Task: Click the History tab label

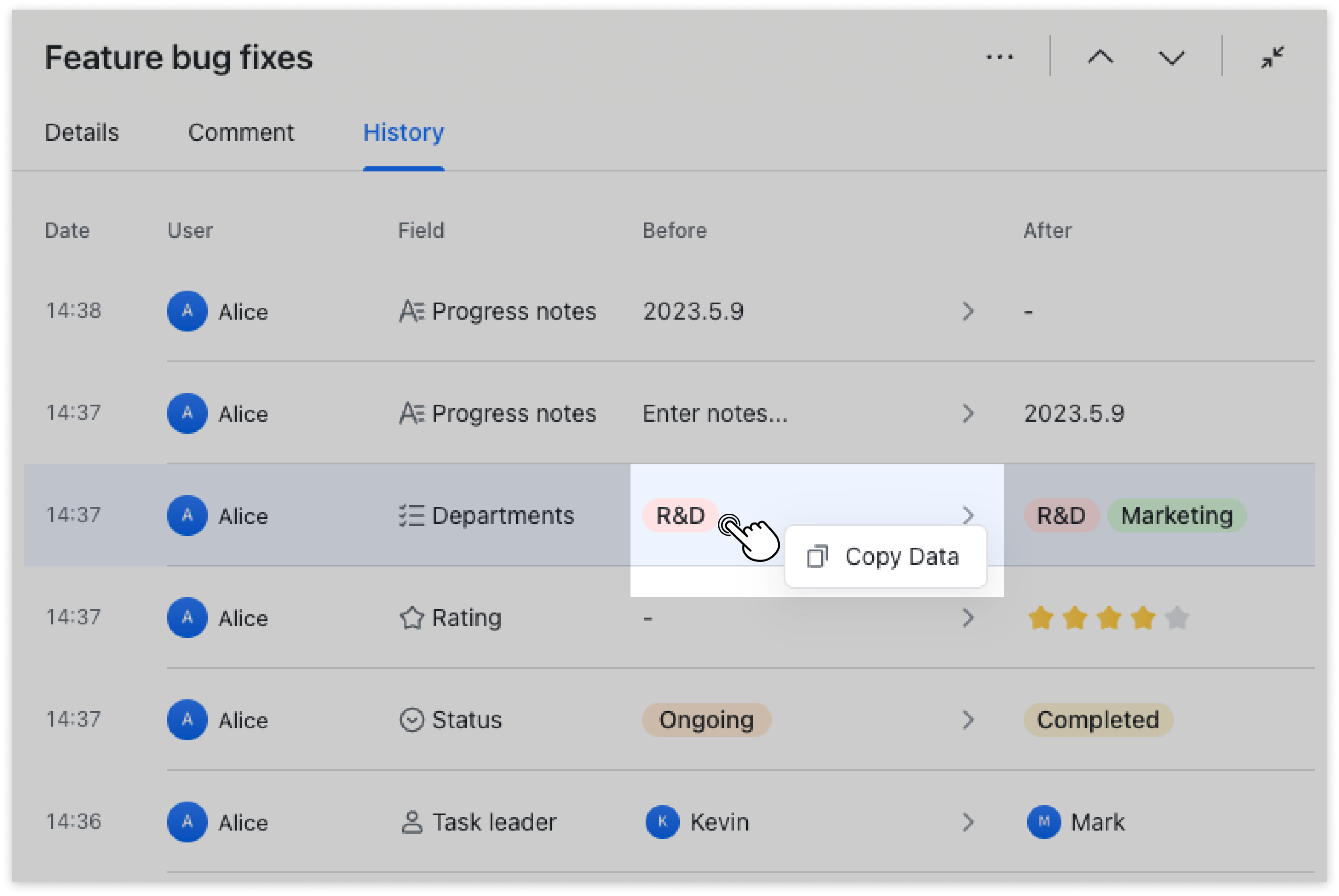Action: tap(403, 133)
